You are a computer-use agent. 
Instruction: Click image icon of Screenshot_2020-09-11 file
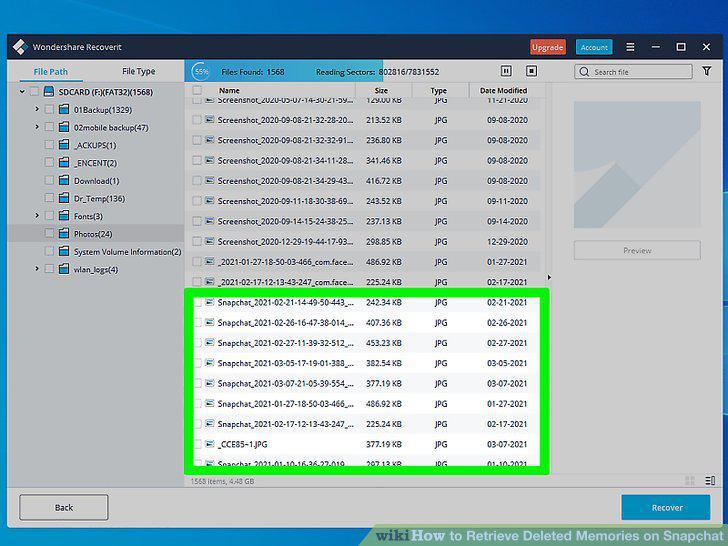210,201
